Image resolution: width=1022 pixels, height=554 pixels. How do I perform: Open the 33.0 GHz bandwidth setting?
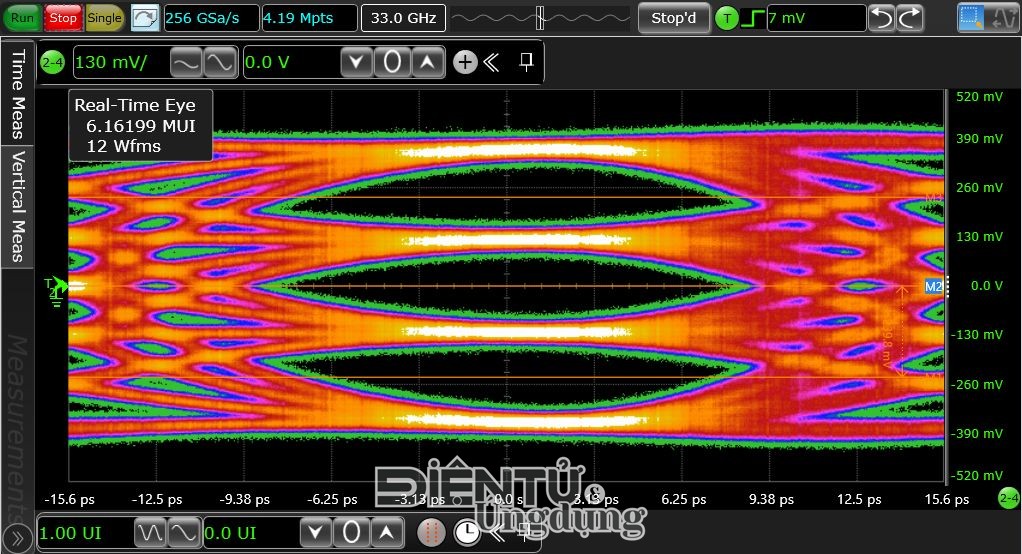[403, 18]
